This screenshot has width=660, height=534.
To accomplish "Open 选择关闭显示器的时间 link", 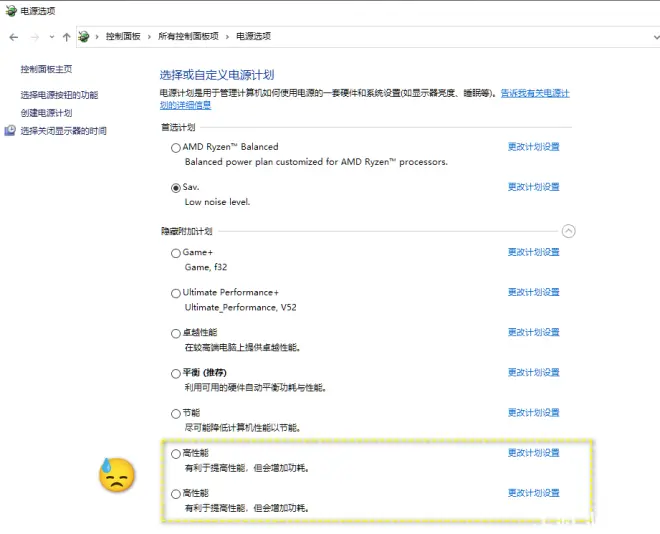I will click(x=64, y=131).
